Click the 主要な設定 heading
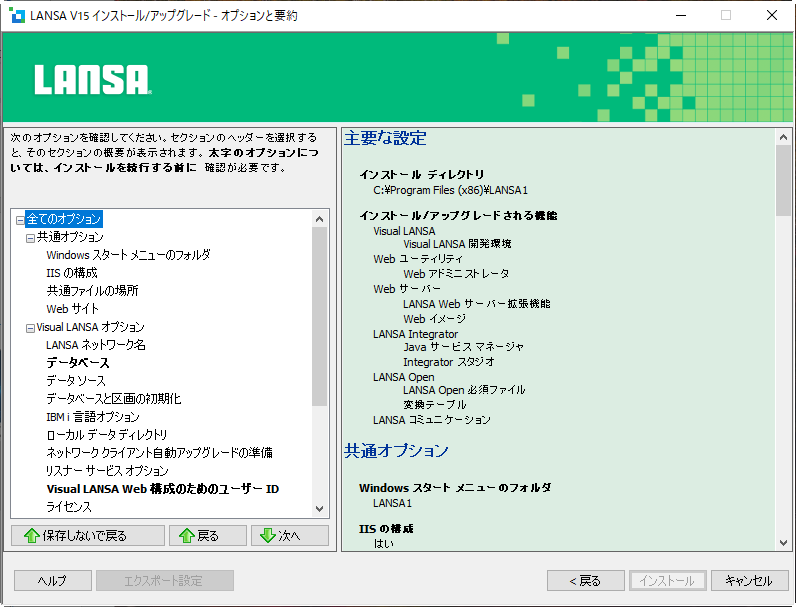This screenshot has width=796, height=607. click(x=385, y=138)
